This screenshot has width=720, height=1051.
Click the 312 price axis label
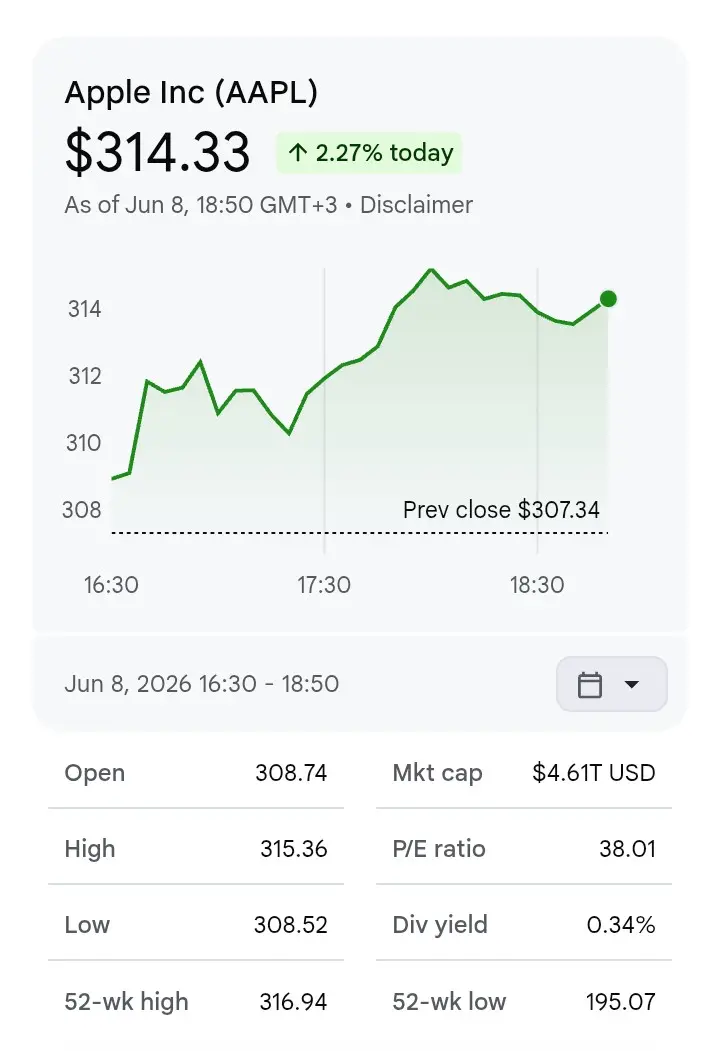85,376
